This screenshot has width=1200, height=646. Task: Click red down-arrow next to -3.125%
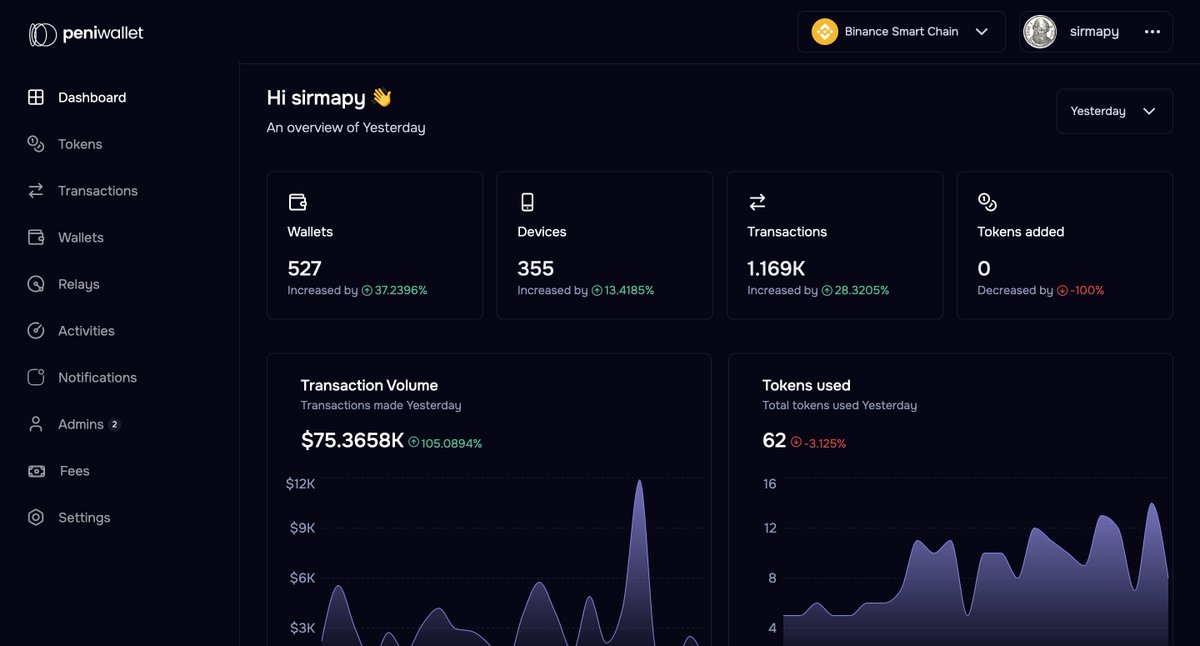pos(796,442)
